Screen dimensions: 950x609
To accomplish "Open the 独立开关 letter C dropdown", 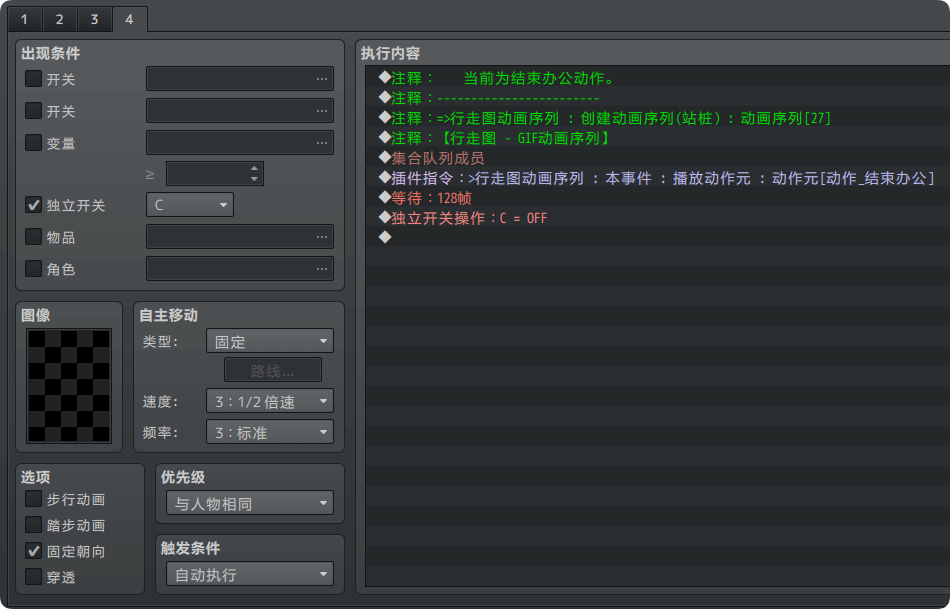I will pyautogui.click(x=190, y=205).
